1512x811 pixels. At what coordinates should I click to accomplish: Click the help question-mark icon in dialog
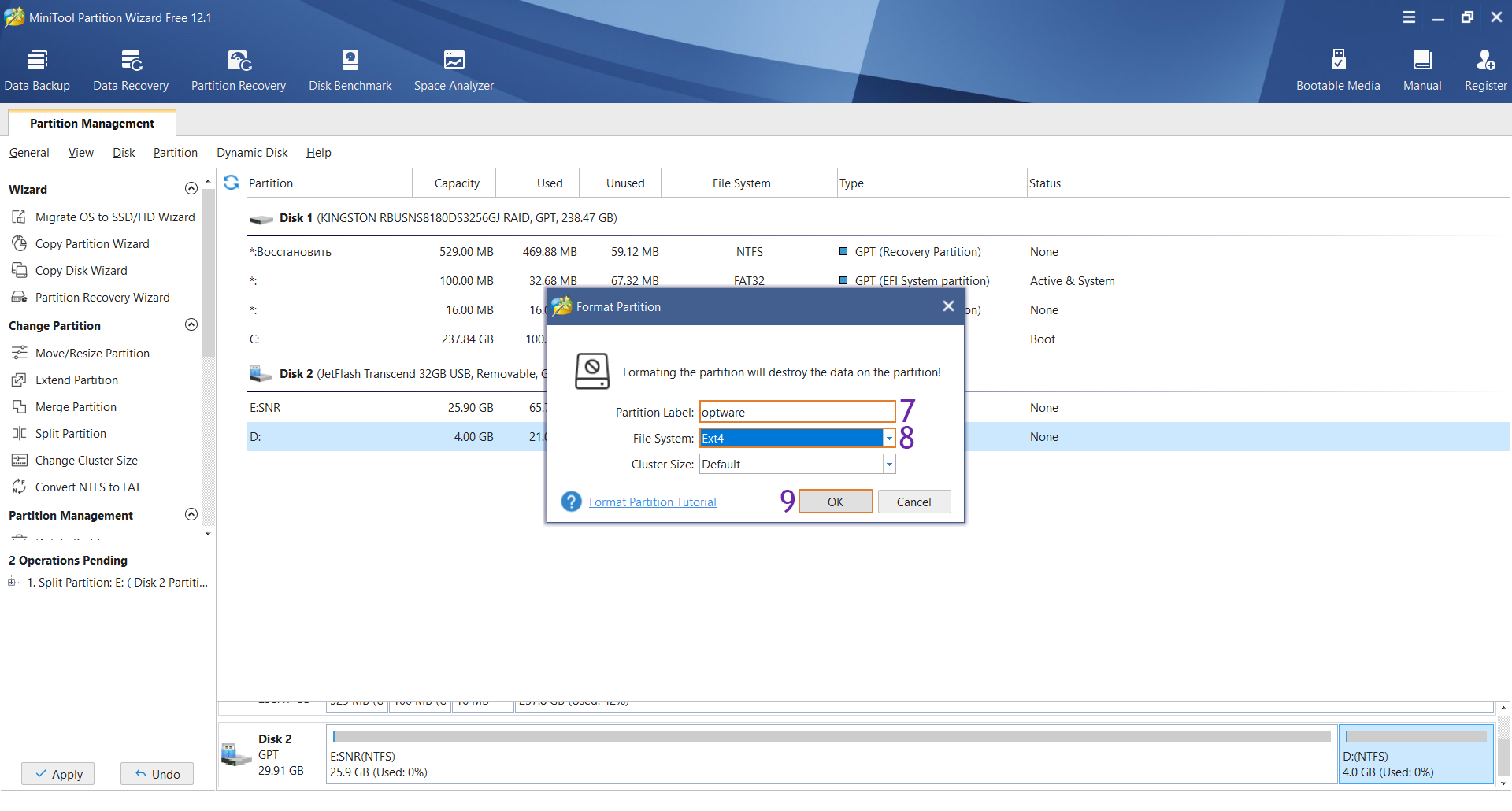point(571,502)
